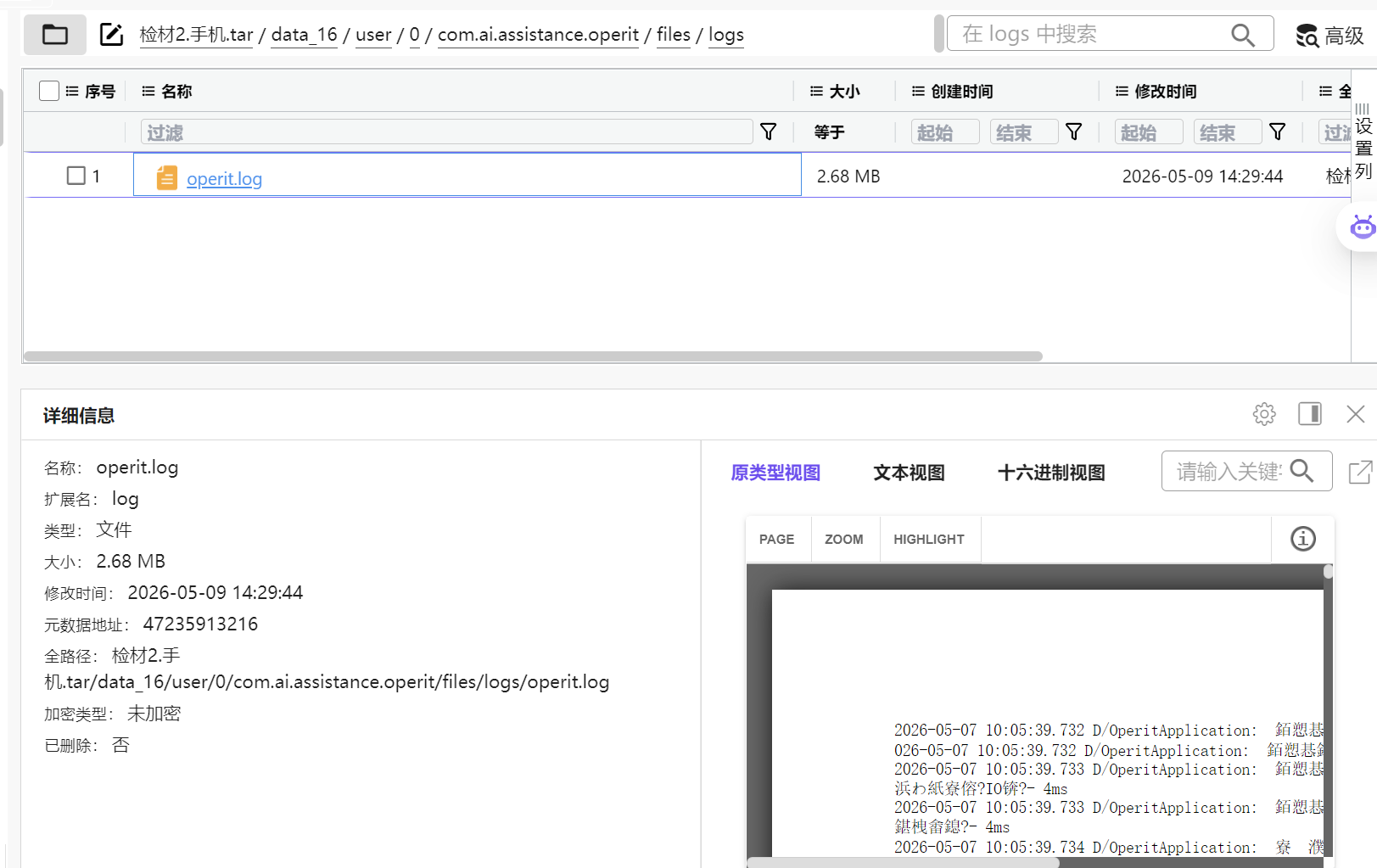Click the folder icon button

pyautogui.click(x=55, y=35)
